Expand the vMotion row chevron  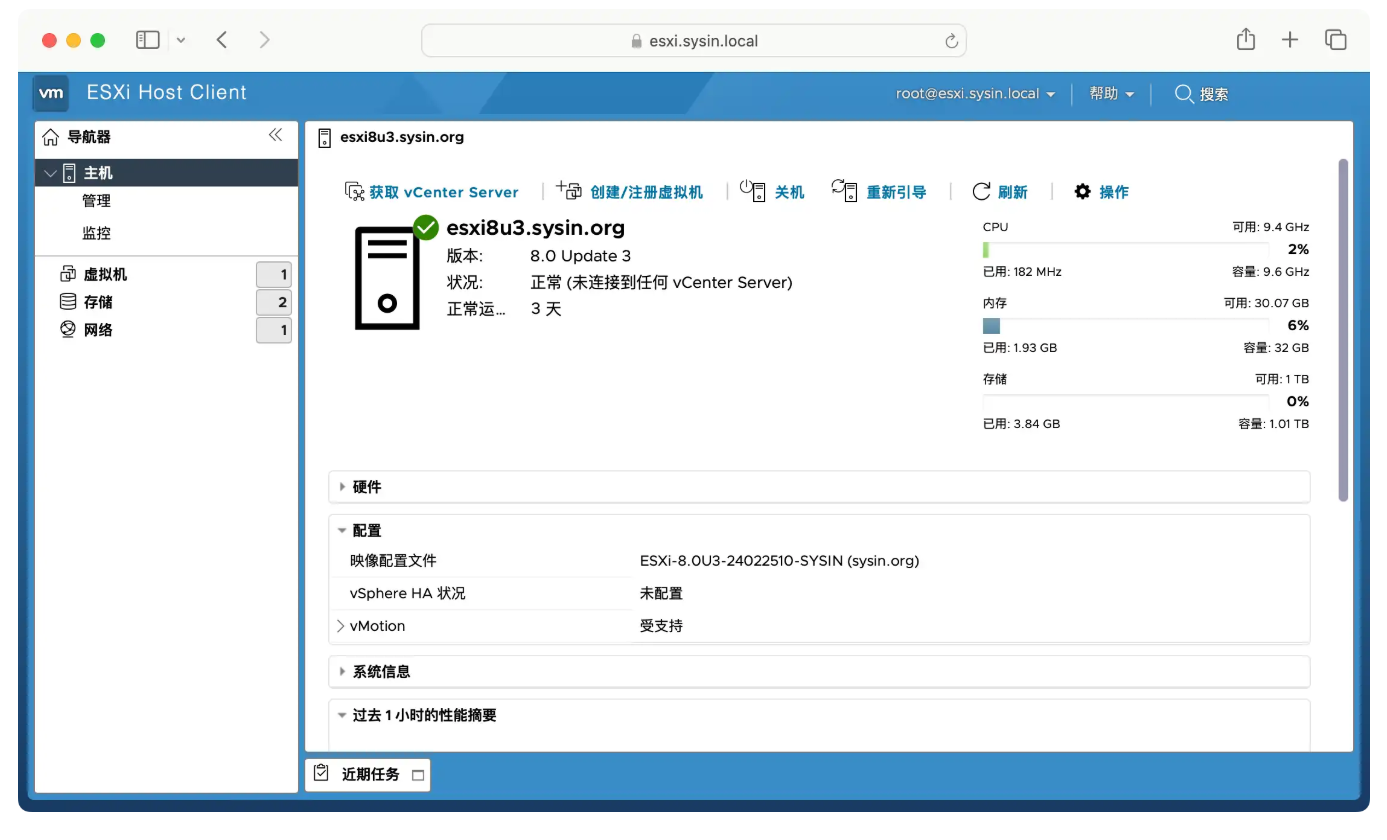(x=341, y=626)
